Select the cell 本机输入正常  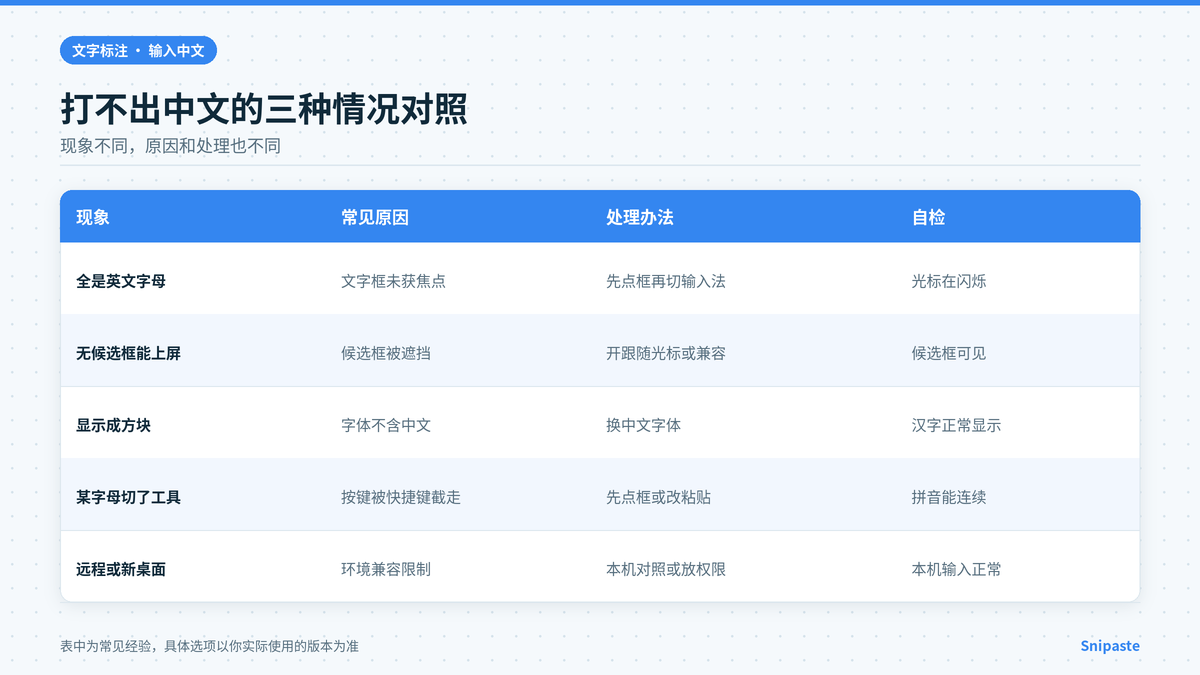tap(957, 569)
